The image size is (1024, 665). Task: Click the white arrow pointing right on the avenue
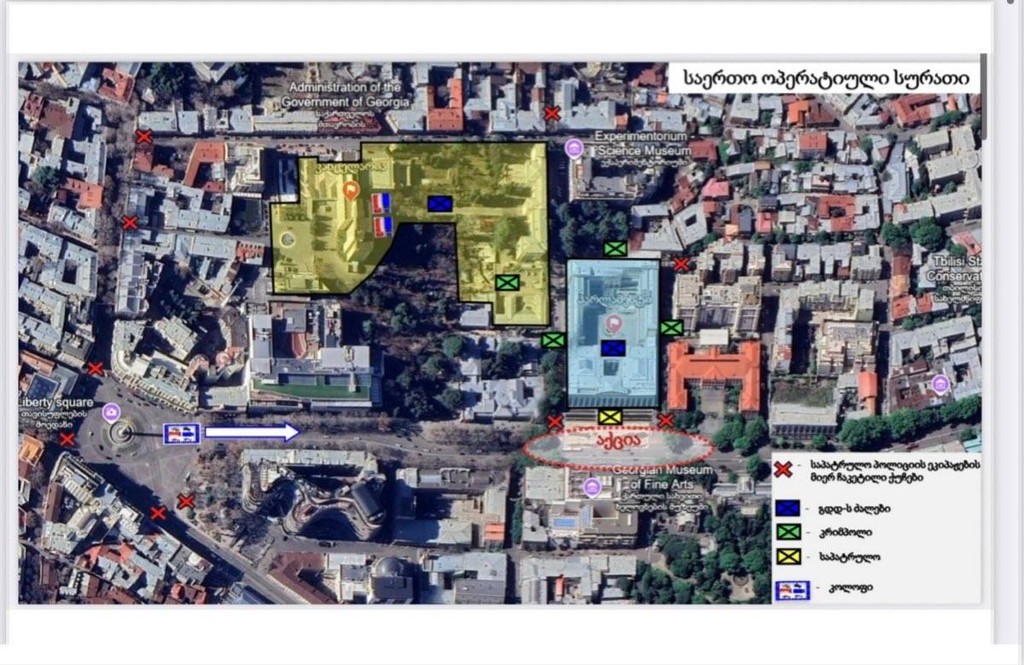coord(252,432)
